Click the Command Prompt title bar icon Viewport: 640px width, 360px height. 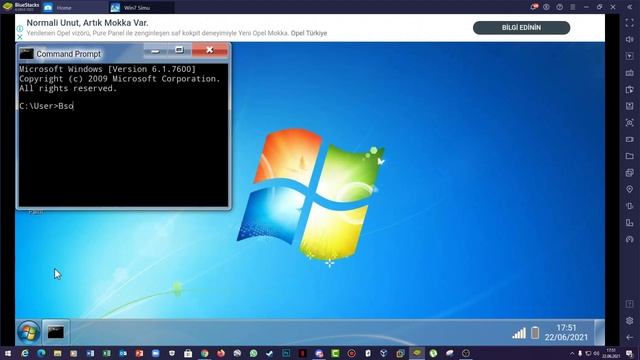pyautogui.click(x=27, y=54)
